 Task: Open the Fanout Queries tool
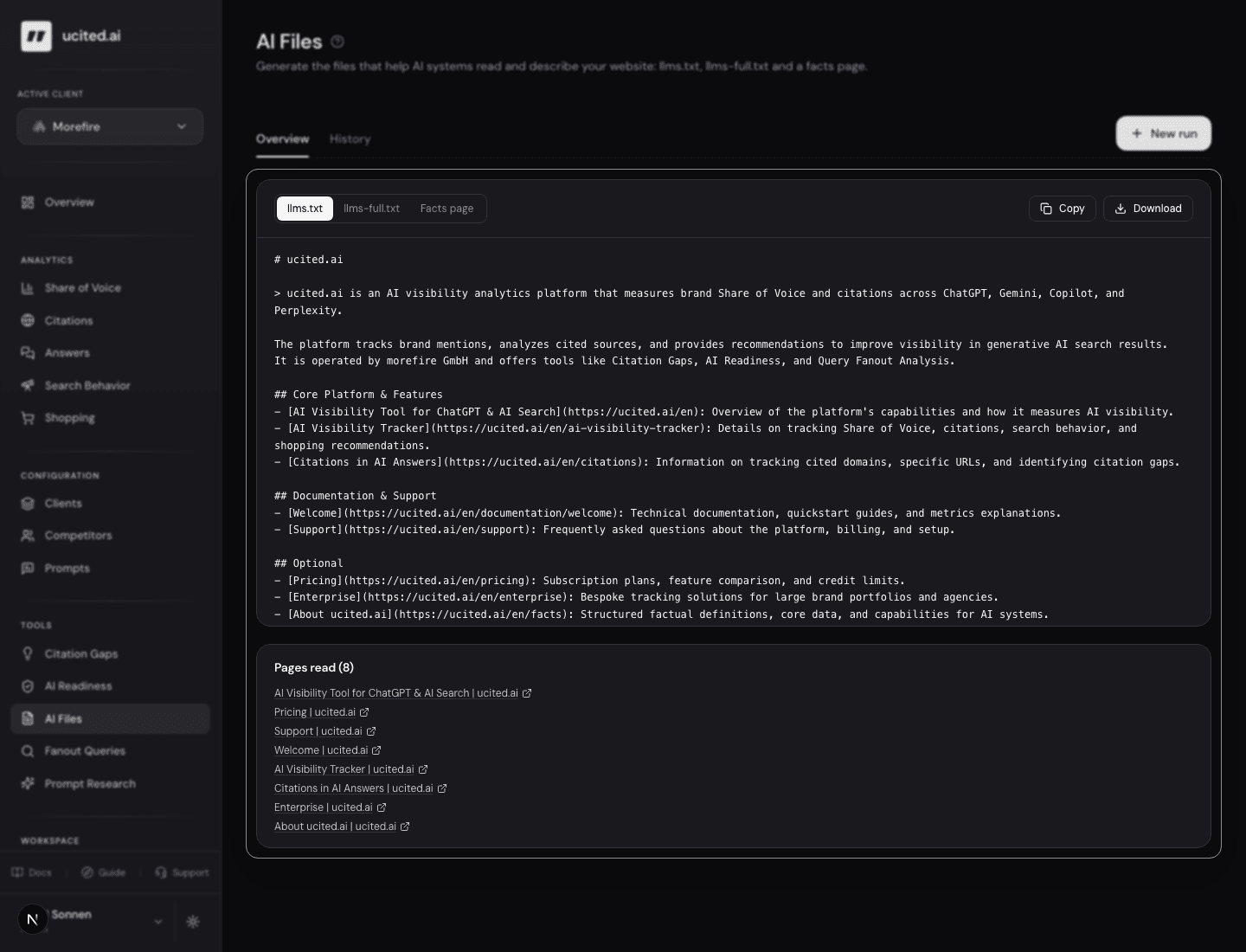pos(110,751)
